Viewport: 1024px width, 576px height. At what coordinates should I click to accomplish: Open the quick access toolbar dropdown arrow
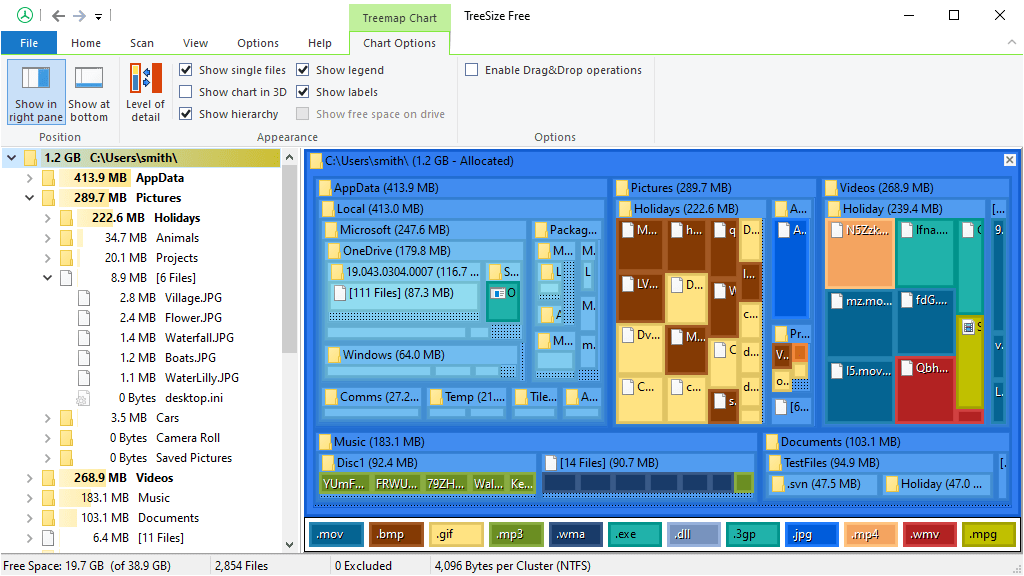[99, 16]
